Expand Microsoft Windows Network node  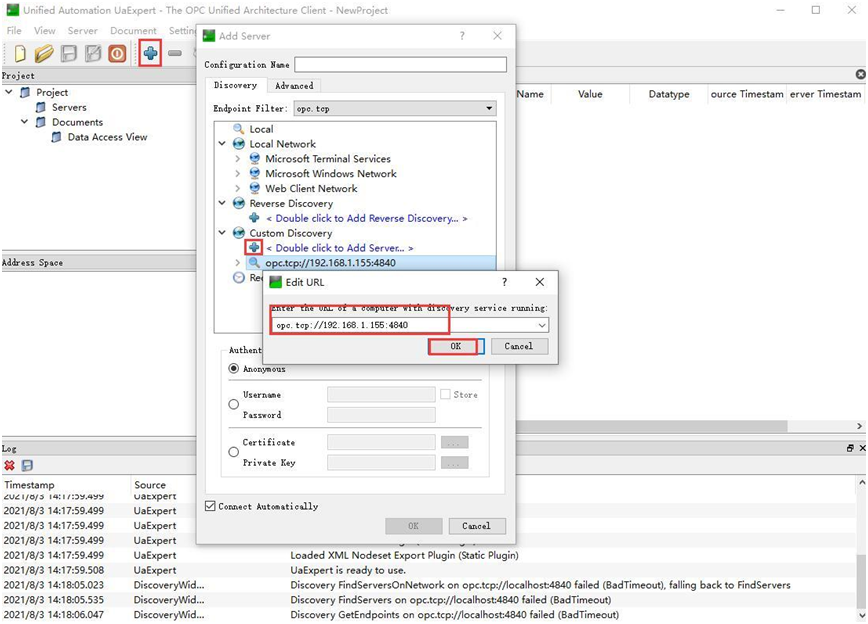pos(238,173)
